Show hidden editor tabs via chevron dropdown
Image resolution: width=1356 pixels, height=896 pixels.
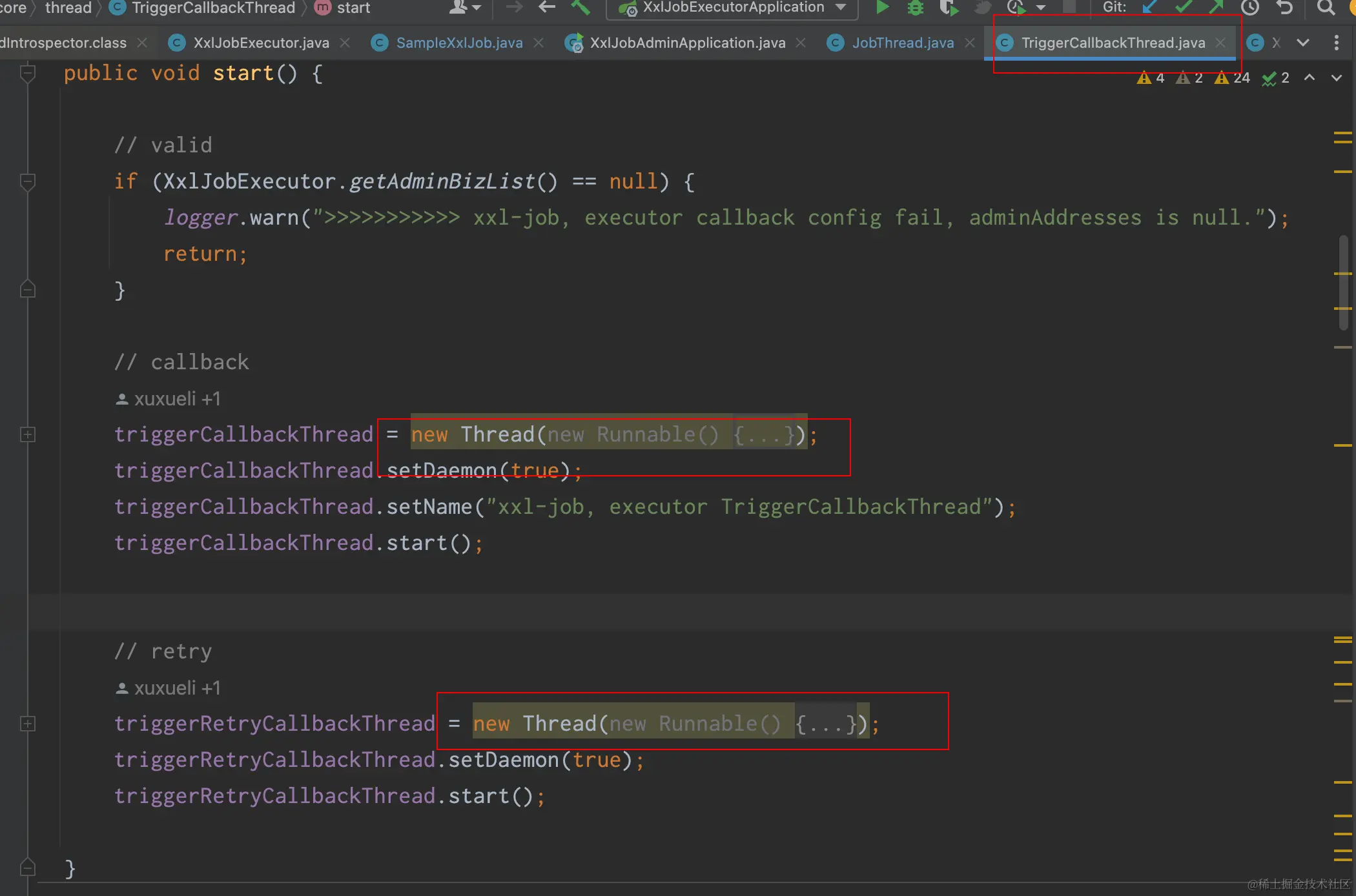tap(1303, 43)
